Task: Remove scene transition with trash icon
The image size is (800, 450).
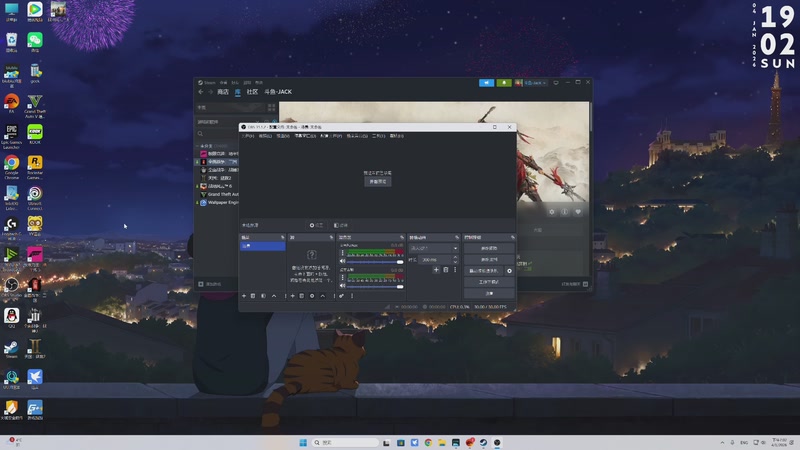Action: click(445, 270)
